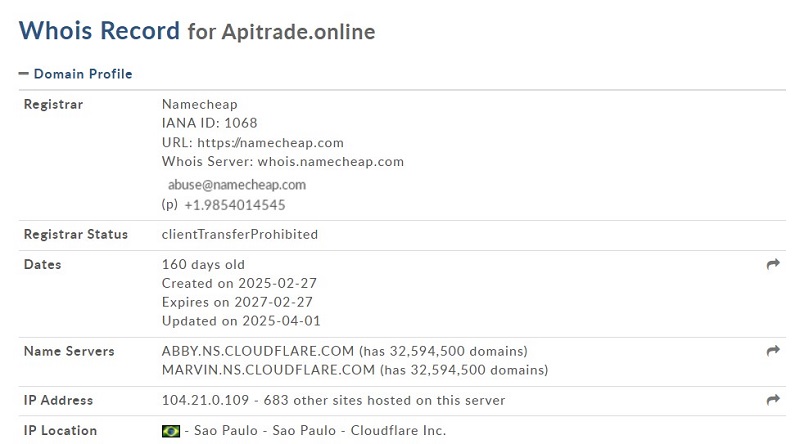Click the Registrar label

pos(54,104)
